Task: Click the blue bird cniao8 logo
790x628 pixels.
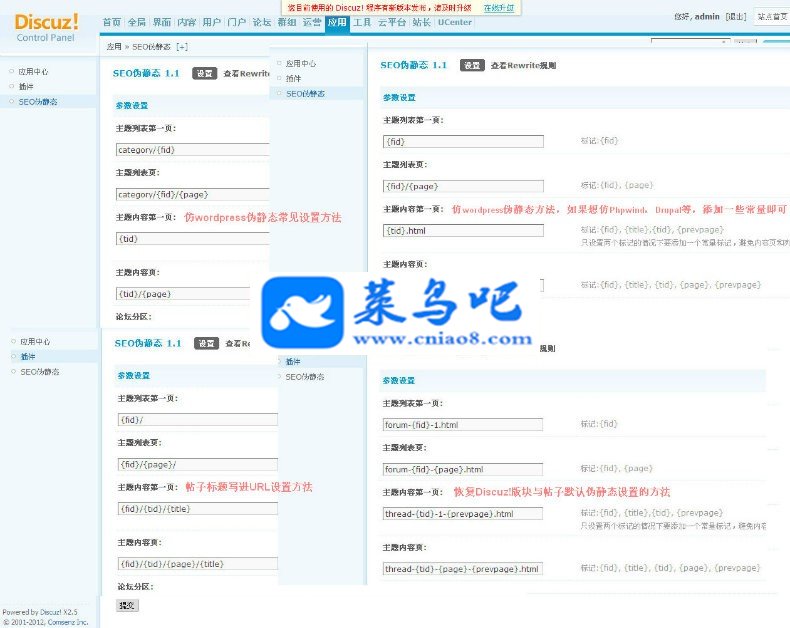Action: [x=303, y=312]
